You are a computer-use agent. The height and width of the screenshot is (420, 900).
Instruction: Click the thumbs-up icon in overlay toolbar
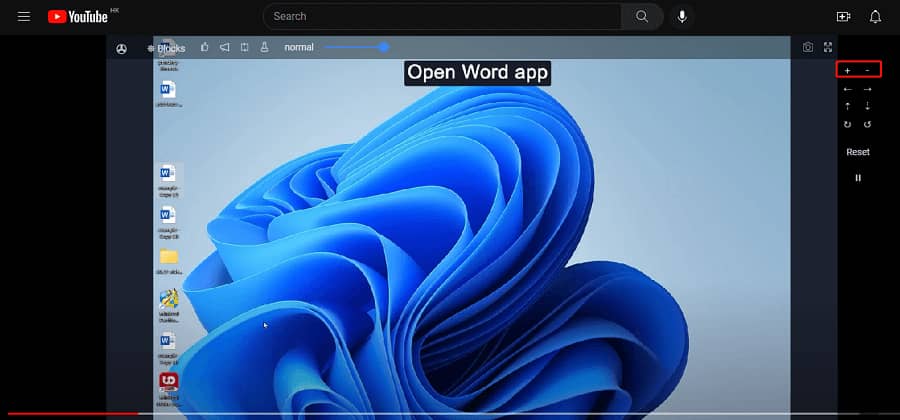tap(205, 47)
